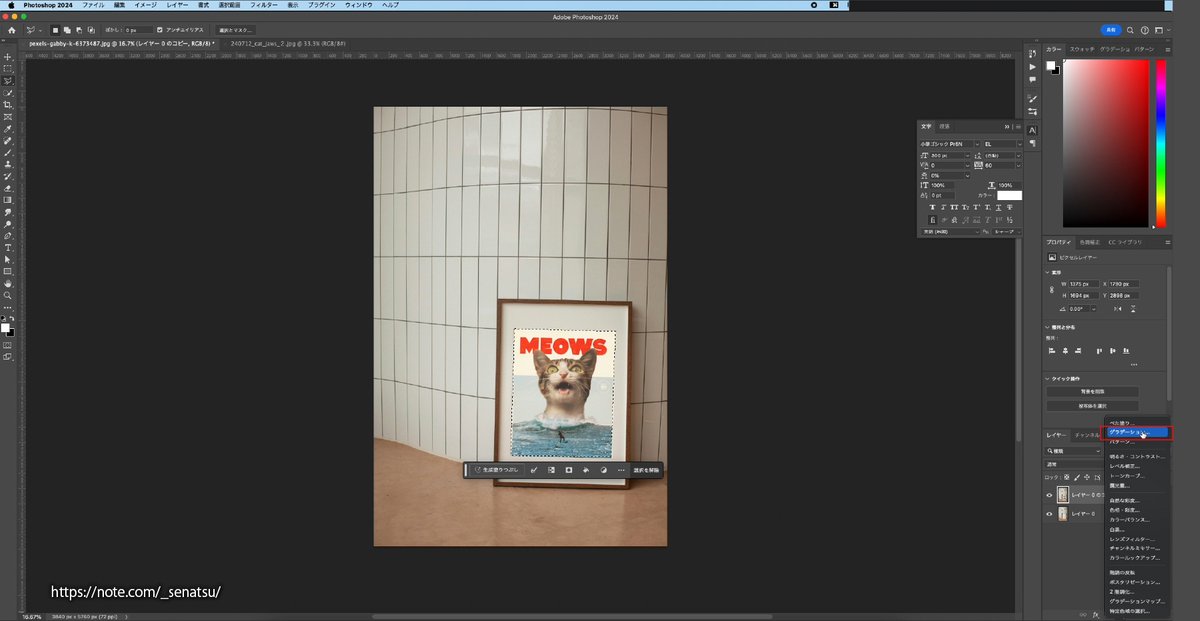Click create mask icon in contextual task bar
The width and height of the screenshot is (1200, 621).
[x=568, y=470]
